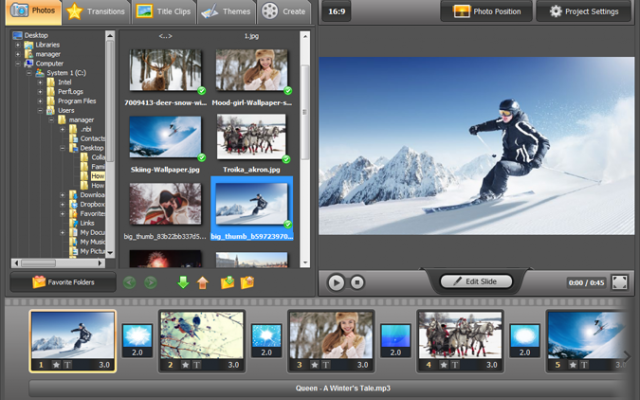640x400 pixels.
Task: Click T text icon on slide 5
Action: click(x=584, y=365)
